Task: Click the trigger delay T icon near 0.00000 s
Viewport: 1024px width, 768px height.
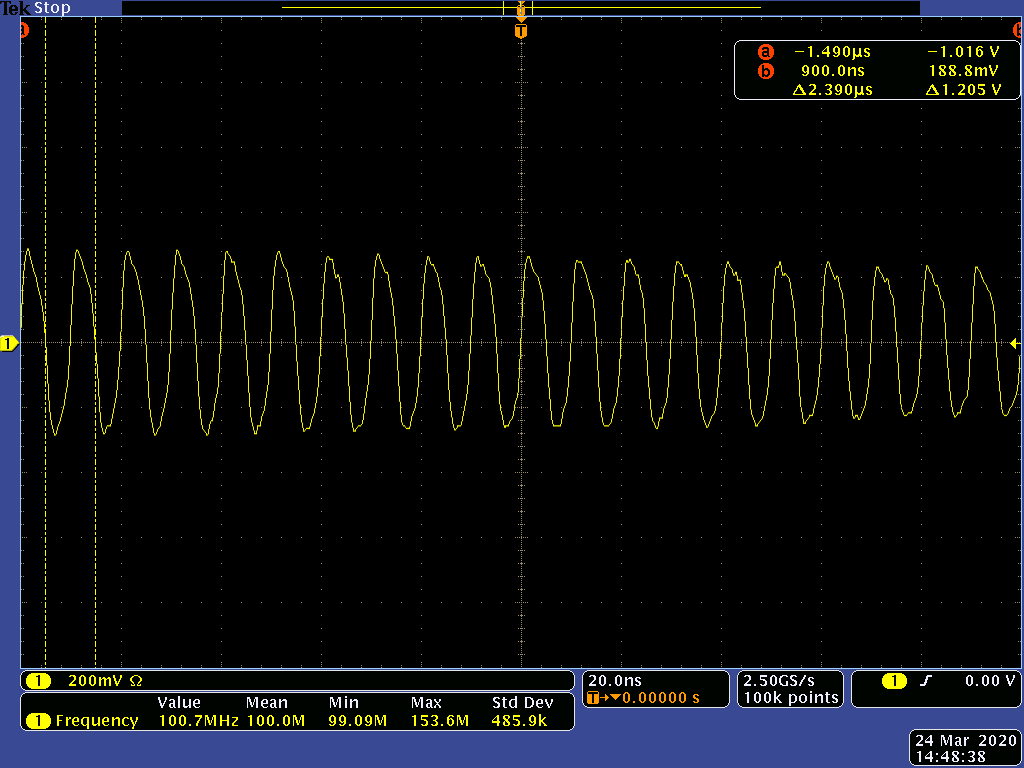Action: pyautogui.click(x=593, y=698)
